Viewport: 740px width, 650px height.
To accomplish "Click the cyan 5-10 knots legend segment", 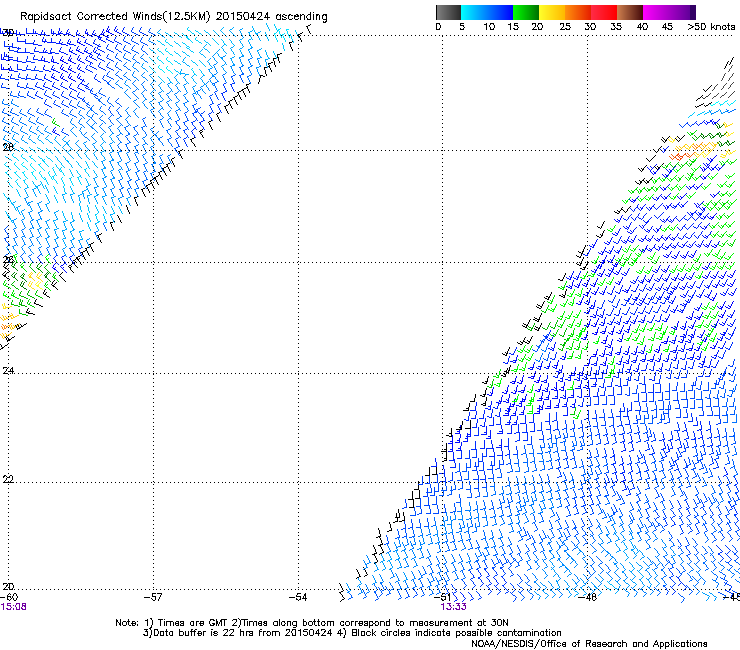I will (474, 12).
